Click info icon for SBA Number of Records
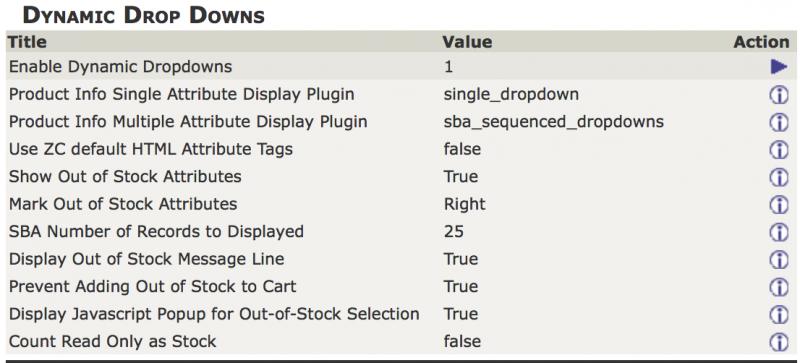 click(x=779, y=232)
